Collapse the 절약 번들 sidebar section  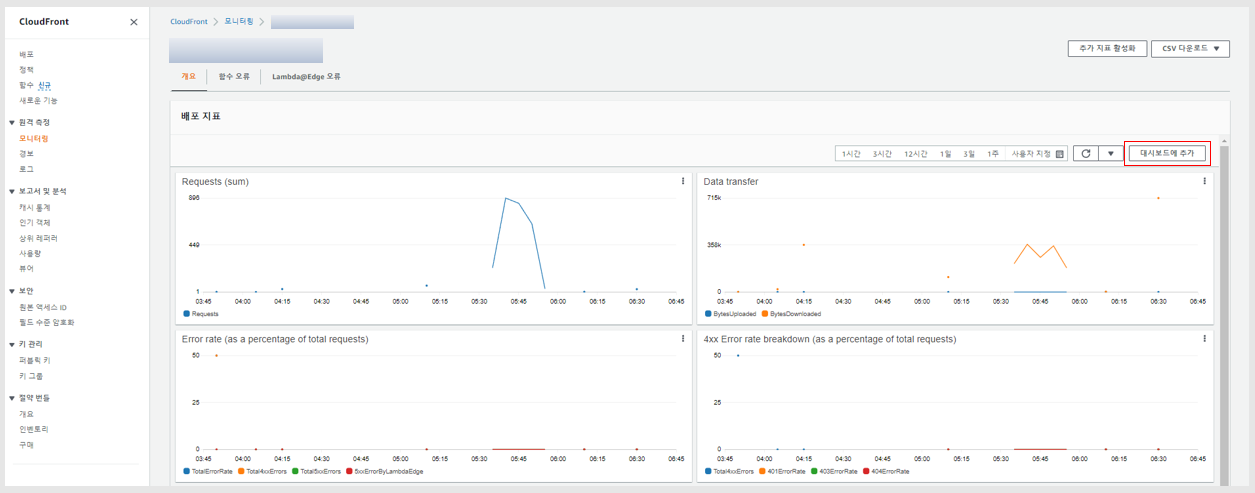[12, 398]
